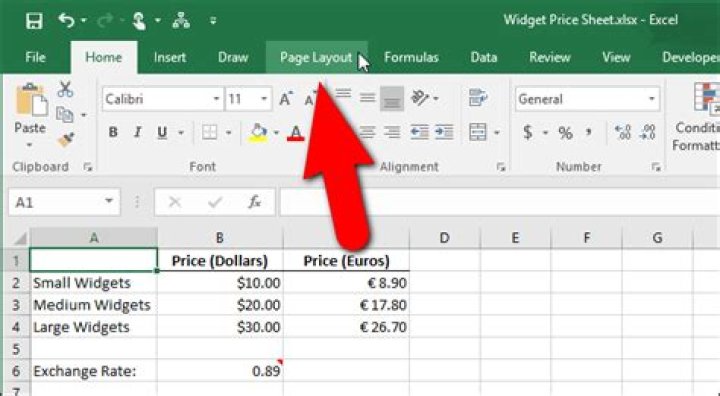Switch to the Draw tab
720x396 pixels.
point(233,57)
